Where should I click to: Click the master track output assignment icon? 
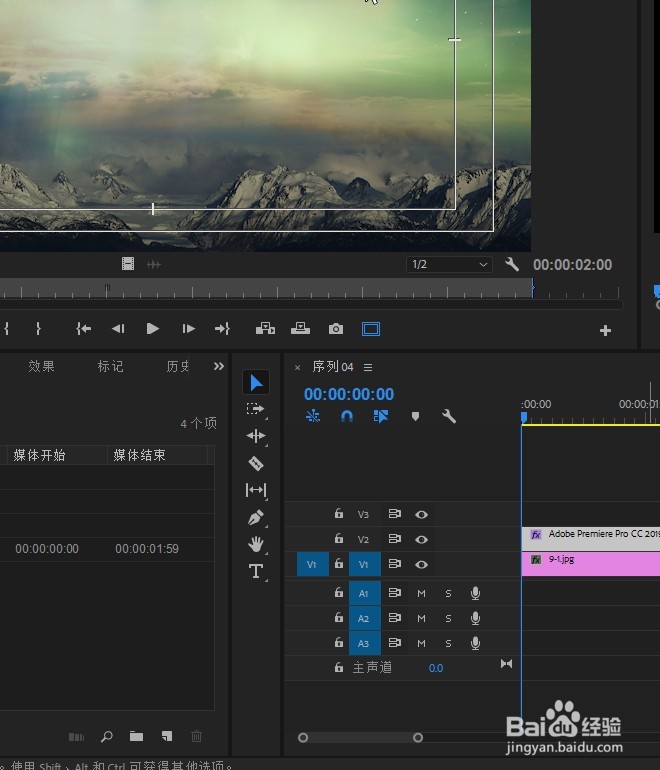point(506,664)
